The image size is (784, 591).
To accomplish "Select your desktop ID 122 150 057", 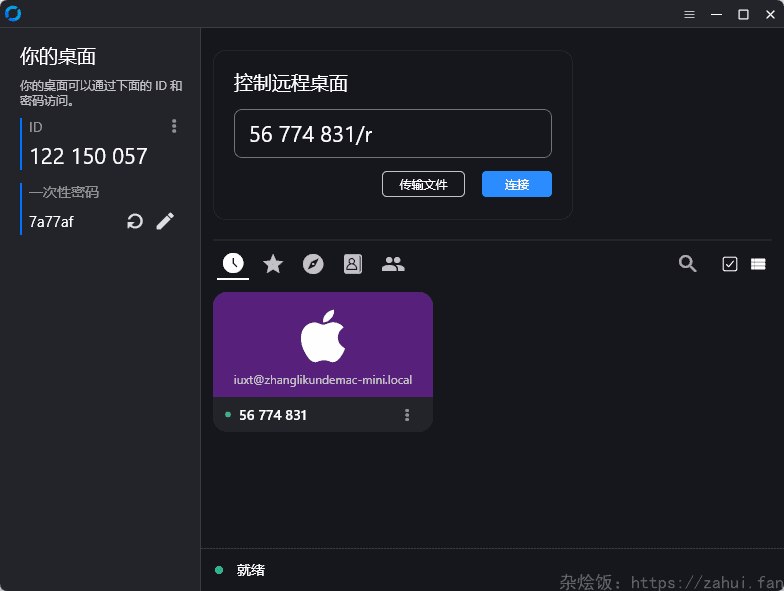I will pyautogui.click(x=88, y=157).
